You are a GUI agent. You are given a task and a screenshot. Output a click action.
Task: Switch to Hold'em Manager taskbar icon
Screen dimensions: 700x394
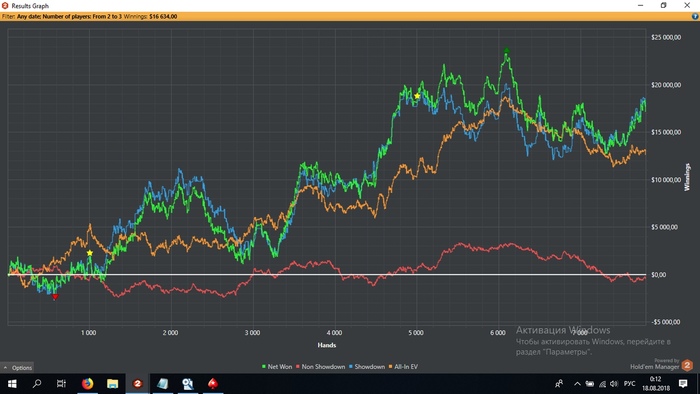(x=138, y=384)
